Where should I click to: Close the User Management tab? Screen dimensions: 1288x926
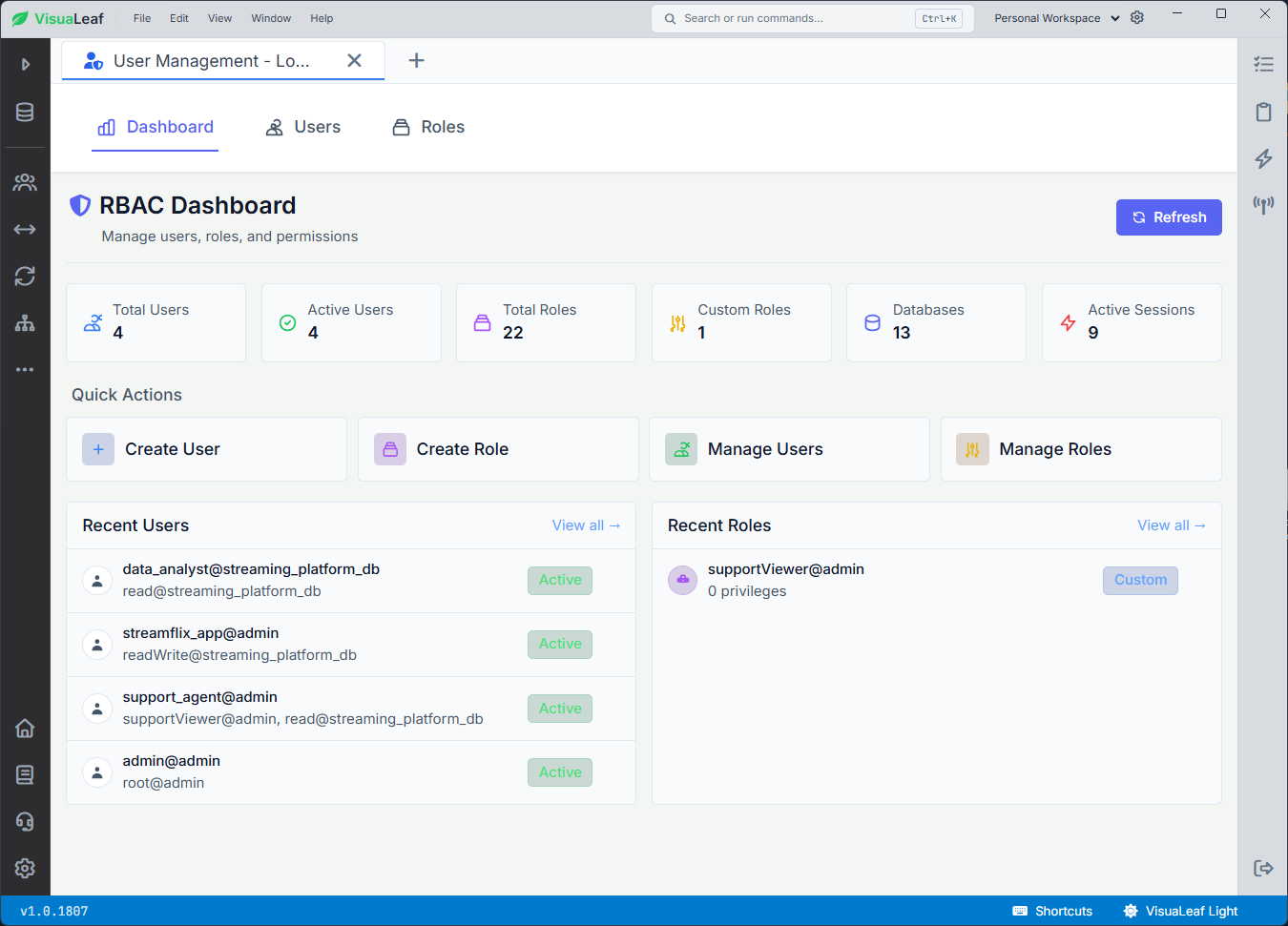(x=354, y=60)
